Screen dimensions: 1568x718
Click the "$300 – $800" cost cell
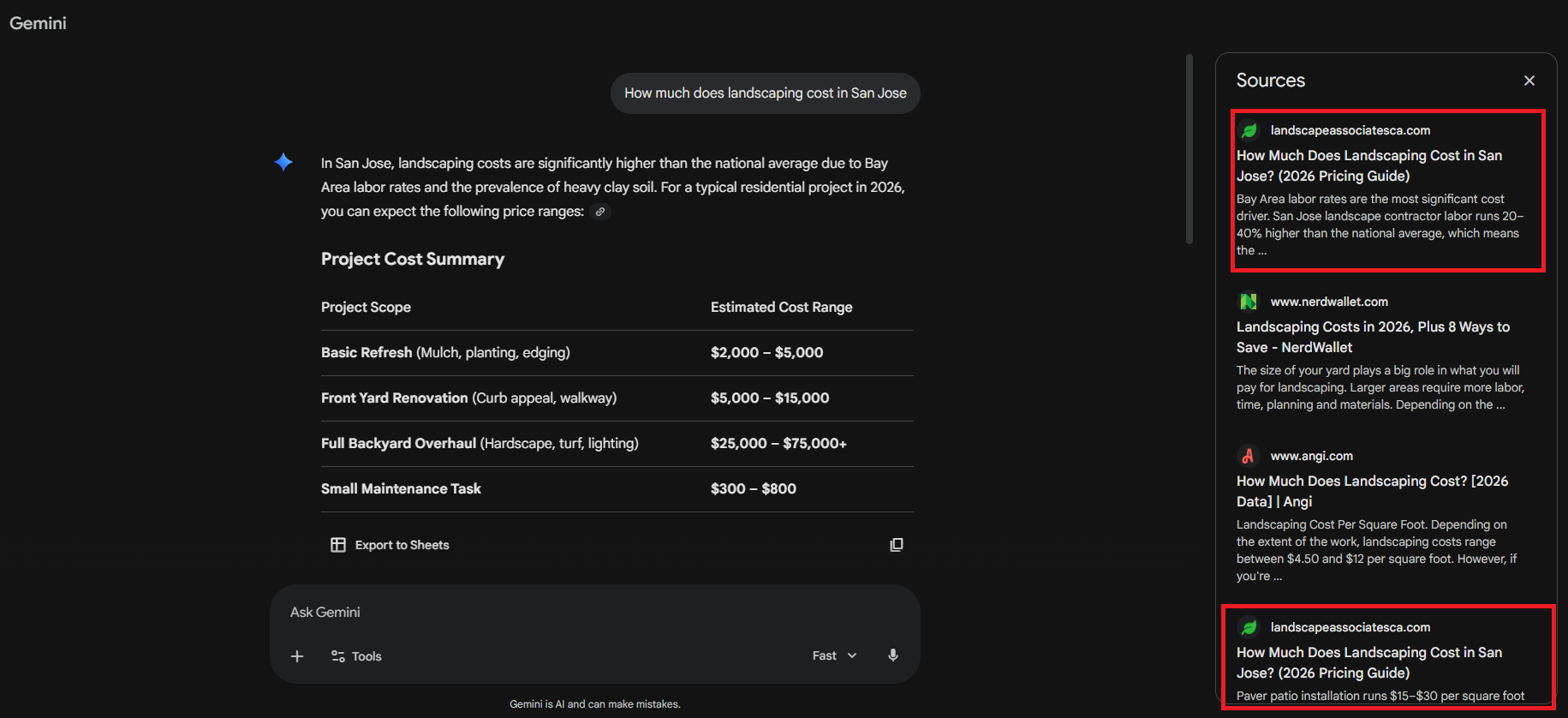[754, 488]
